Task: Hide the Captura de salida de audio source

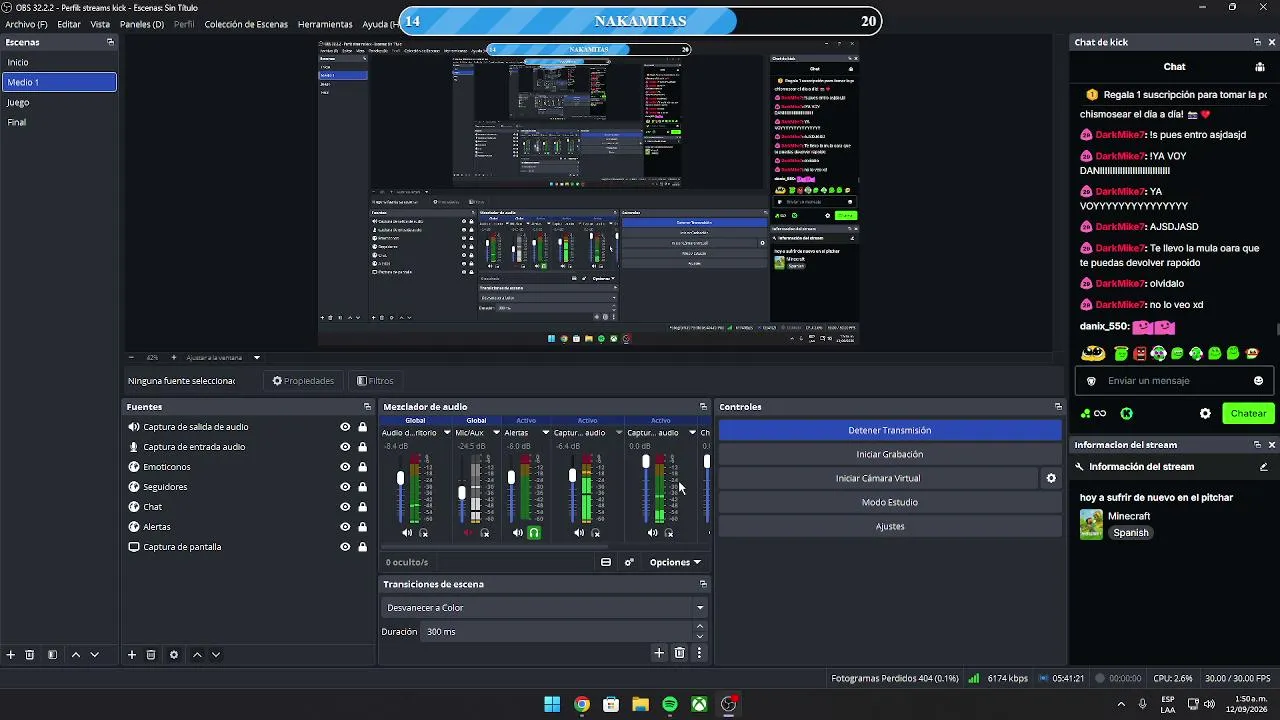Action: coord(345,427)
